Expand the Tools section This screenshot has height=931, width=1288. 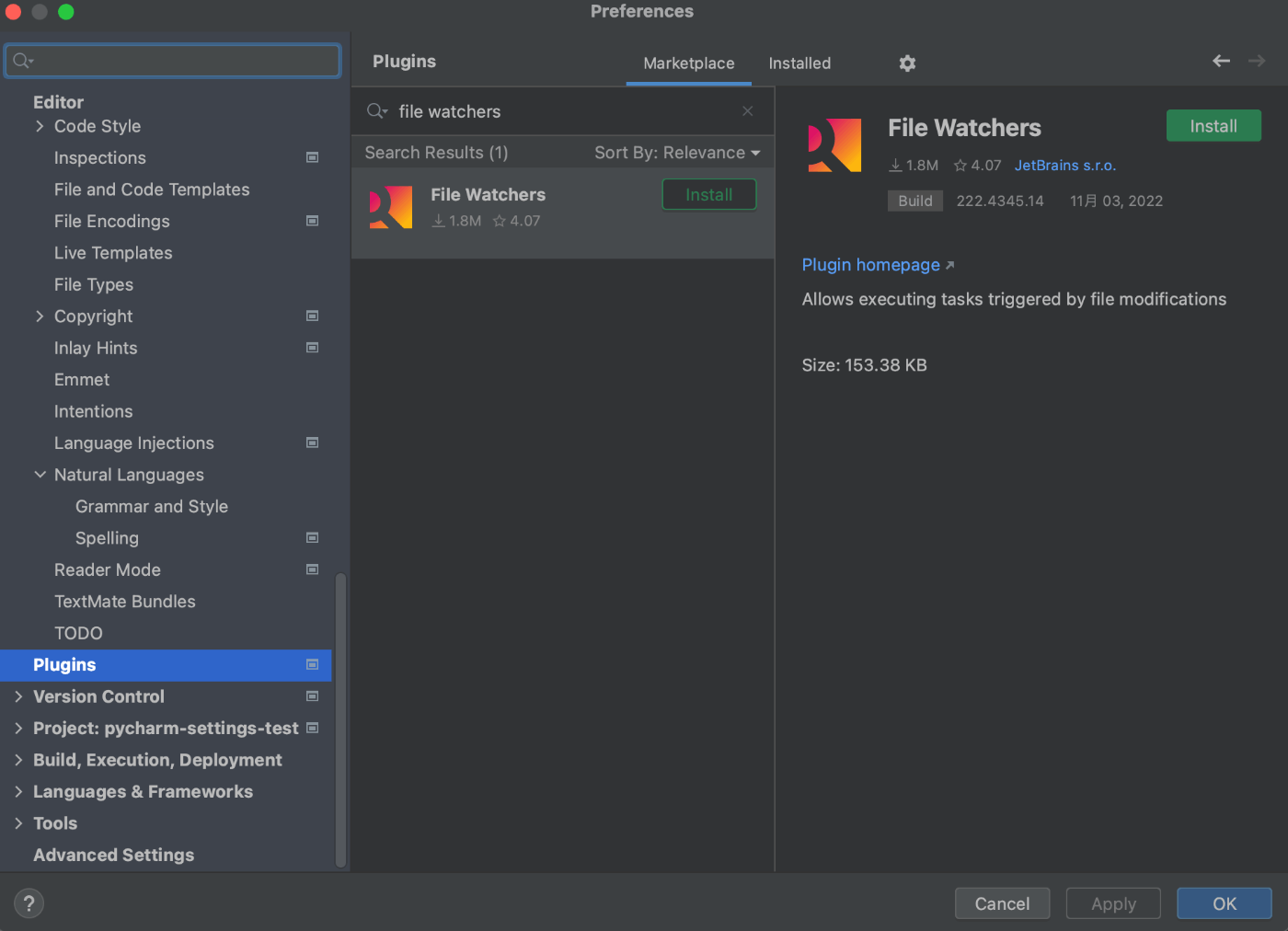[18, 823]
